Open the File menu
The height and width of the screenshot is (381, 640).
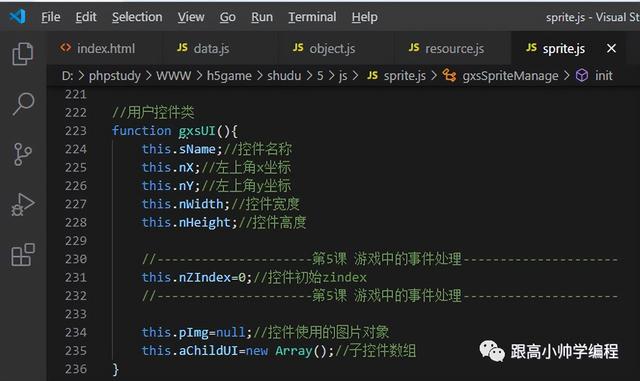[x=51, y=17]
